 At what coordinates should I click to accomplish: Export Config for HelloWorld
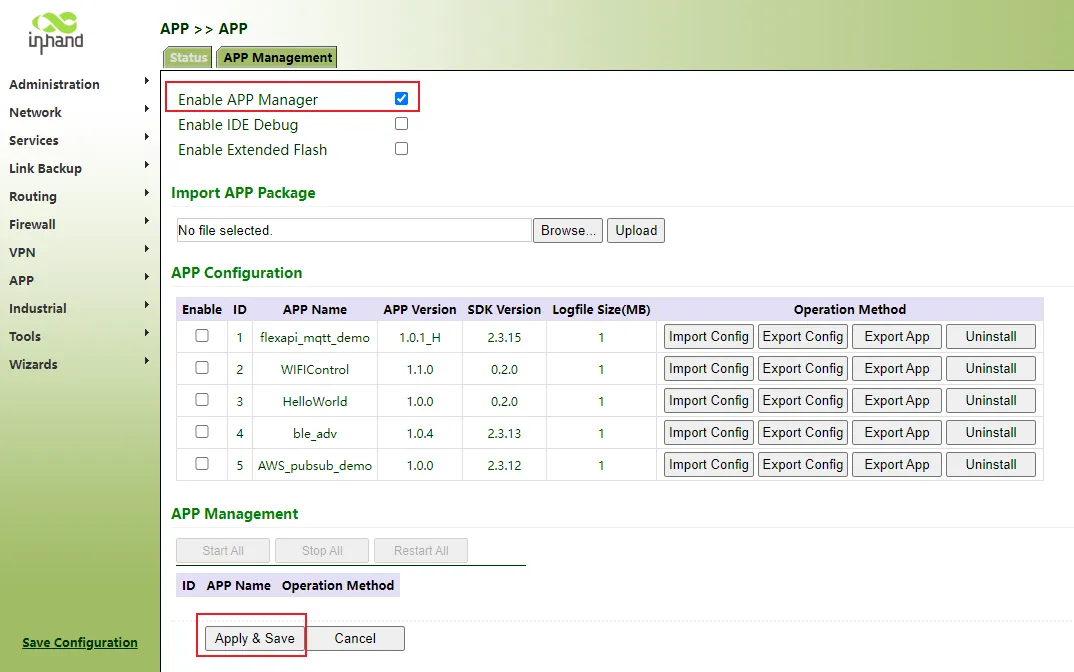(803, 401)
